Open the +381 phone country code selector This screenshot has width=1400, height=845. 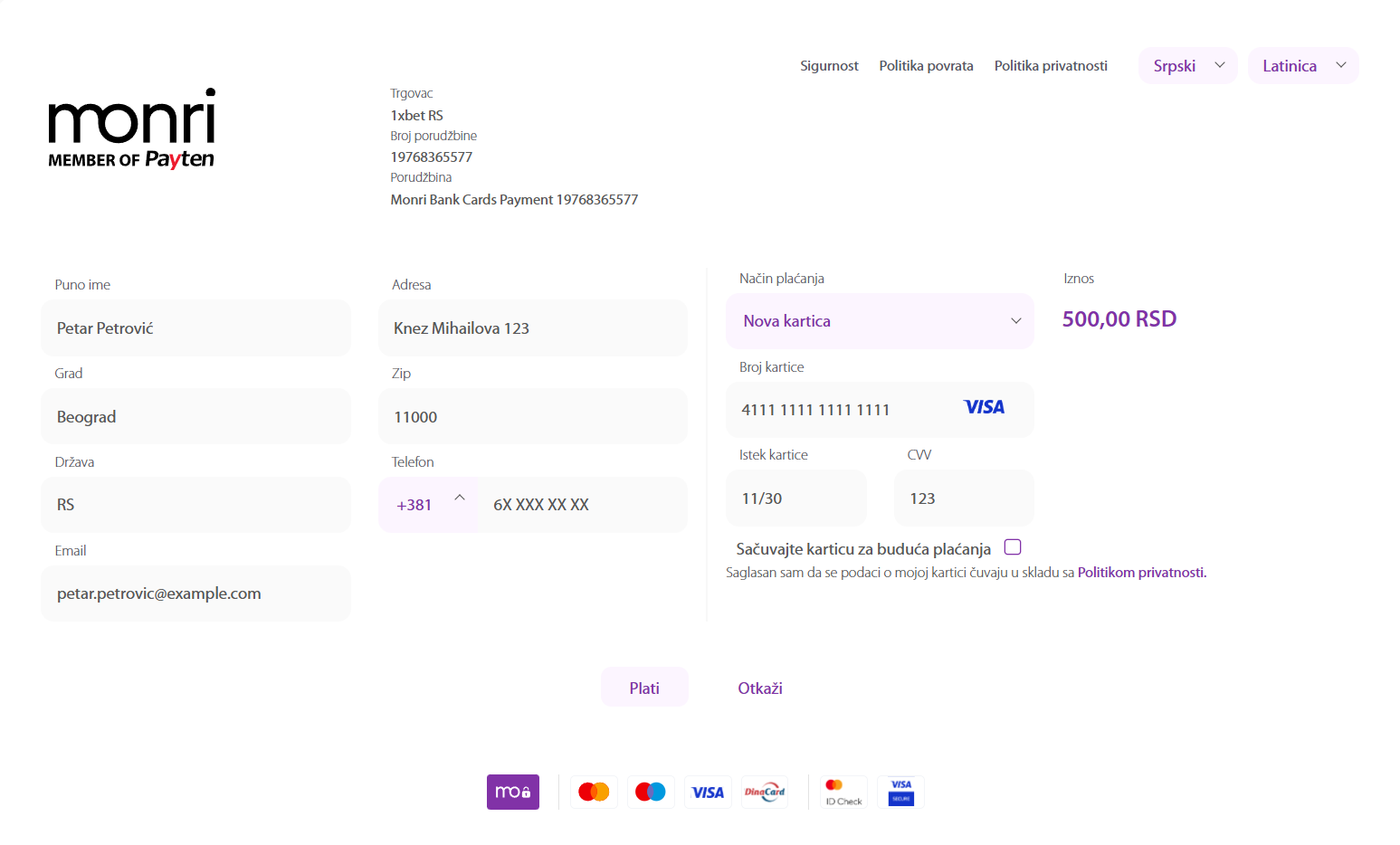click(x=429, y=505)
